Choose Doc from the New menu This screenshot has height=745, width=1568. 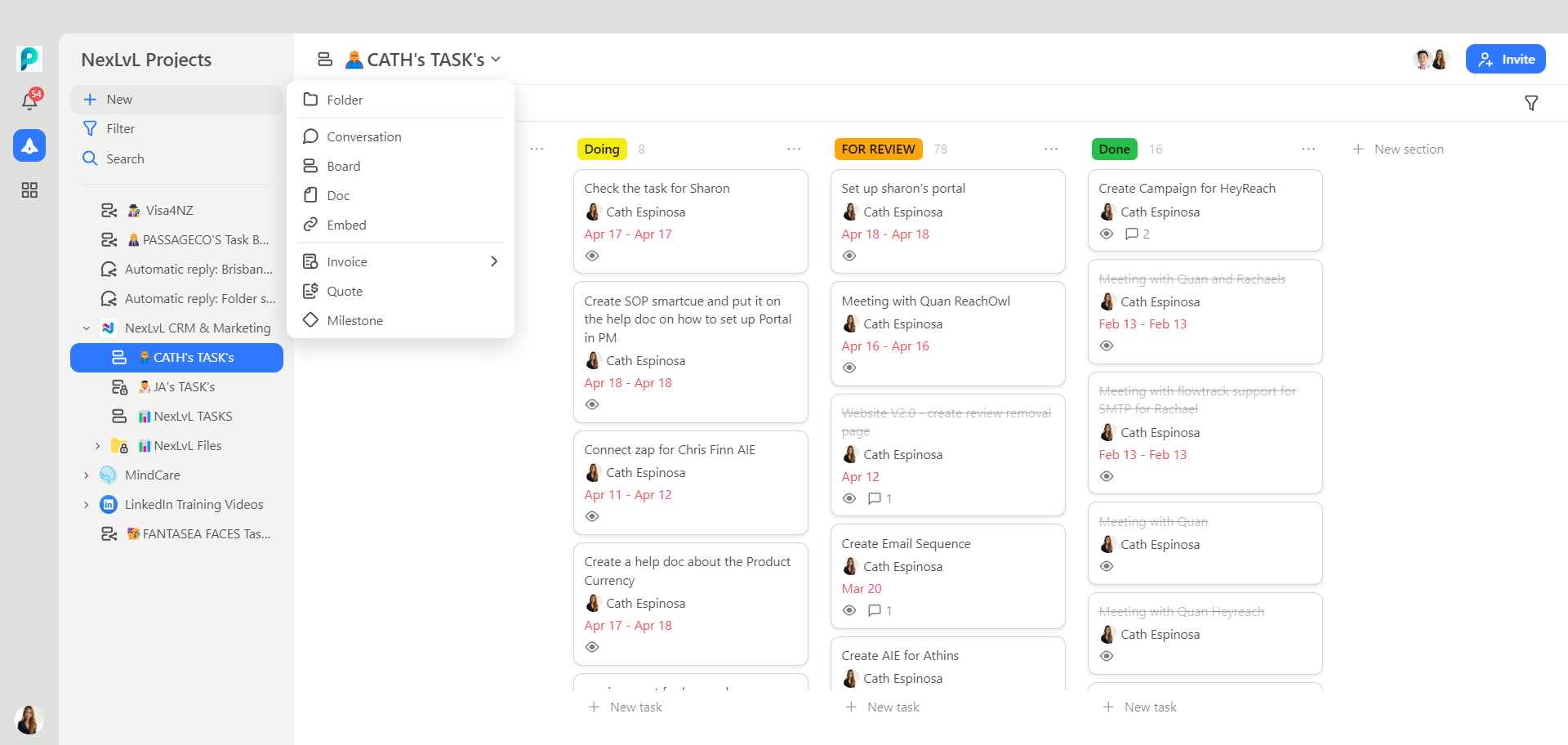click(x=337, y=195)
